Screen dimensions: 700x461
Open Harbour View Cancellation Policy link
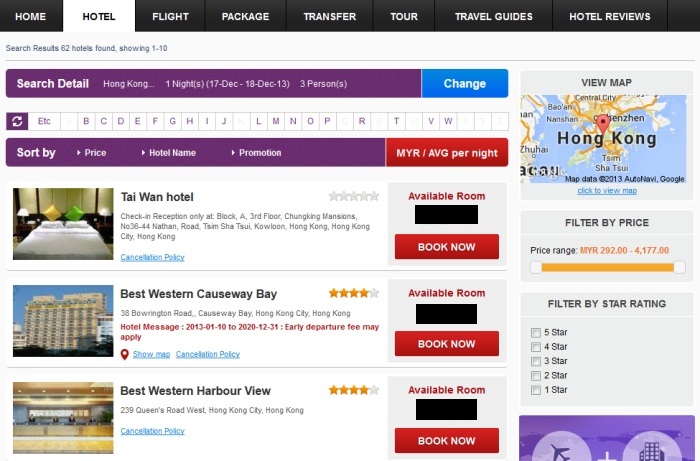[152, 431]
